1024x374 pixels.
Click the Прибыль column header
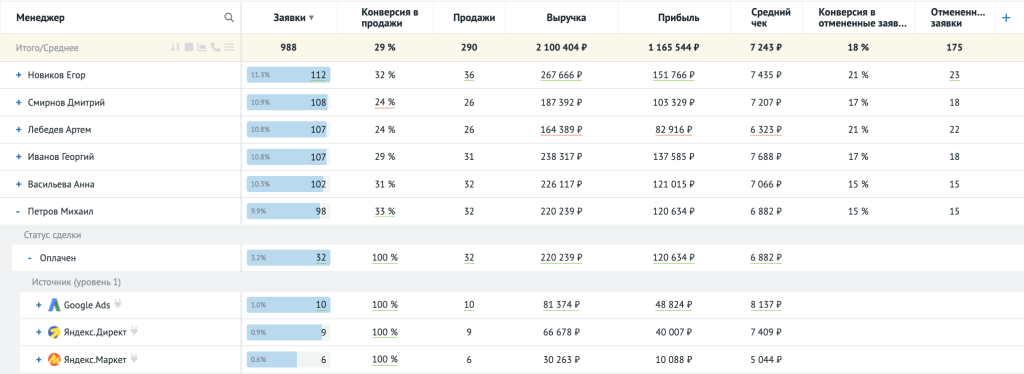679,18
